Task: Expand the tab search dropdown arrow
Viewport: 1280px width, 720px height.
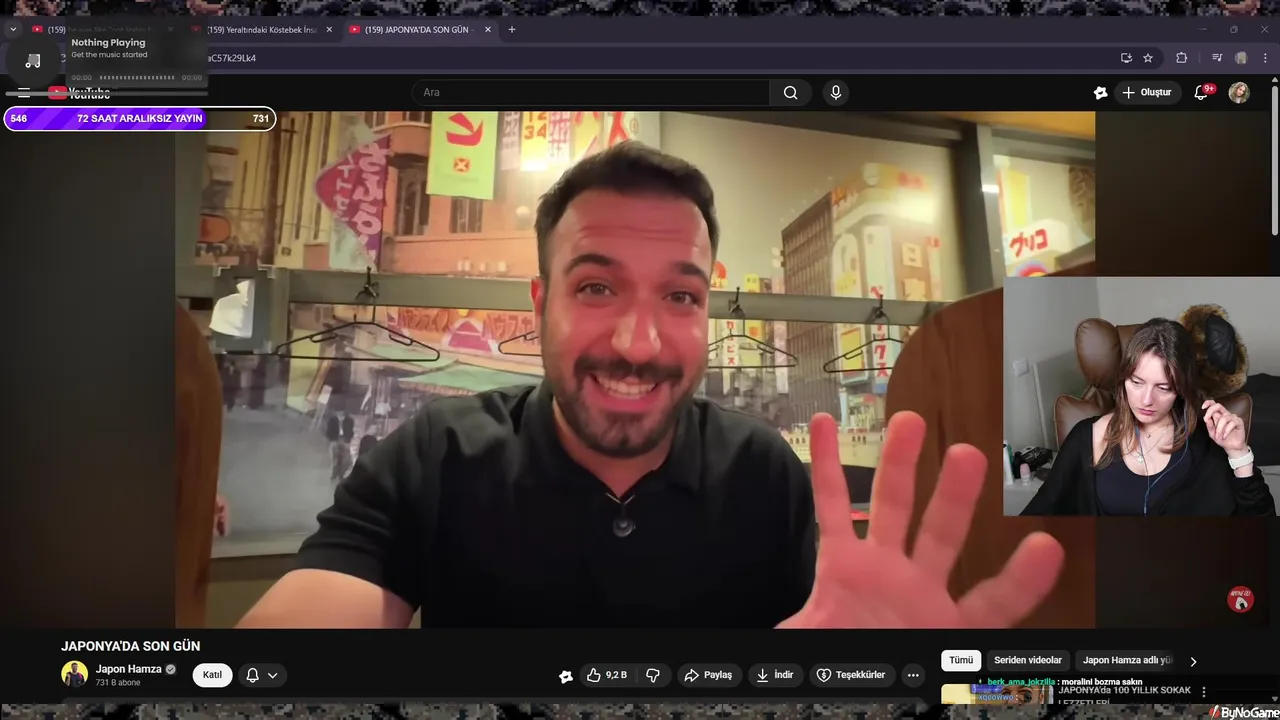Action: click(13, 30)
